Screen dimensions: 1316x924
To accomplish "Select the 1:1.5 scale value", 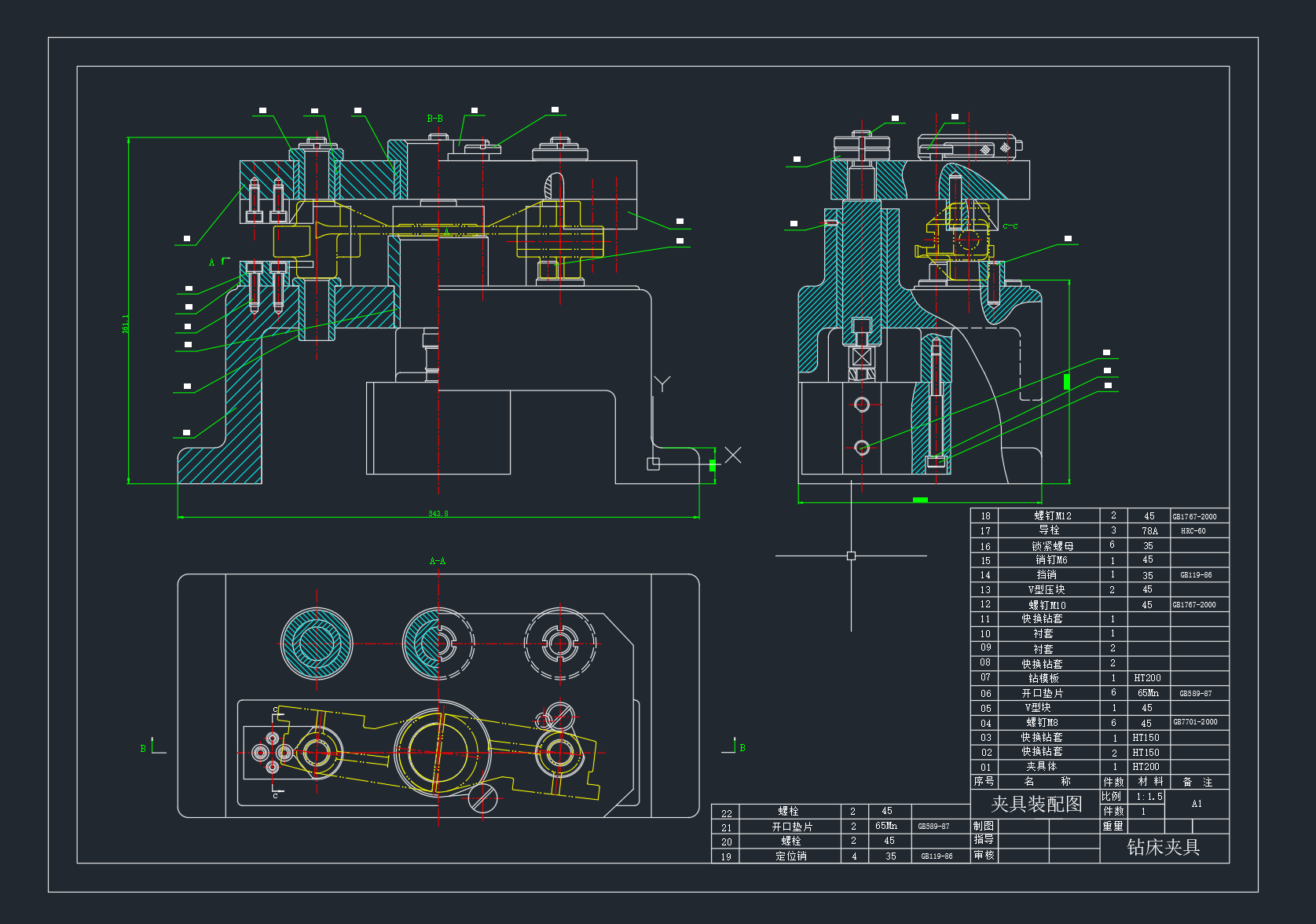I will pyautogui.click(x=1149, y=797).
